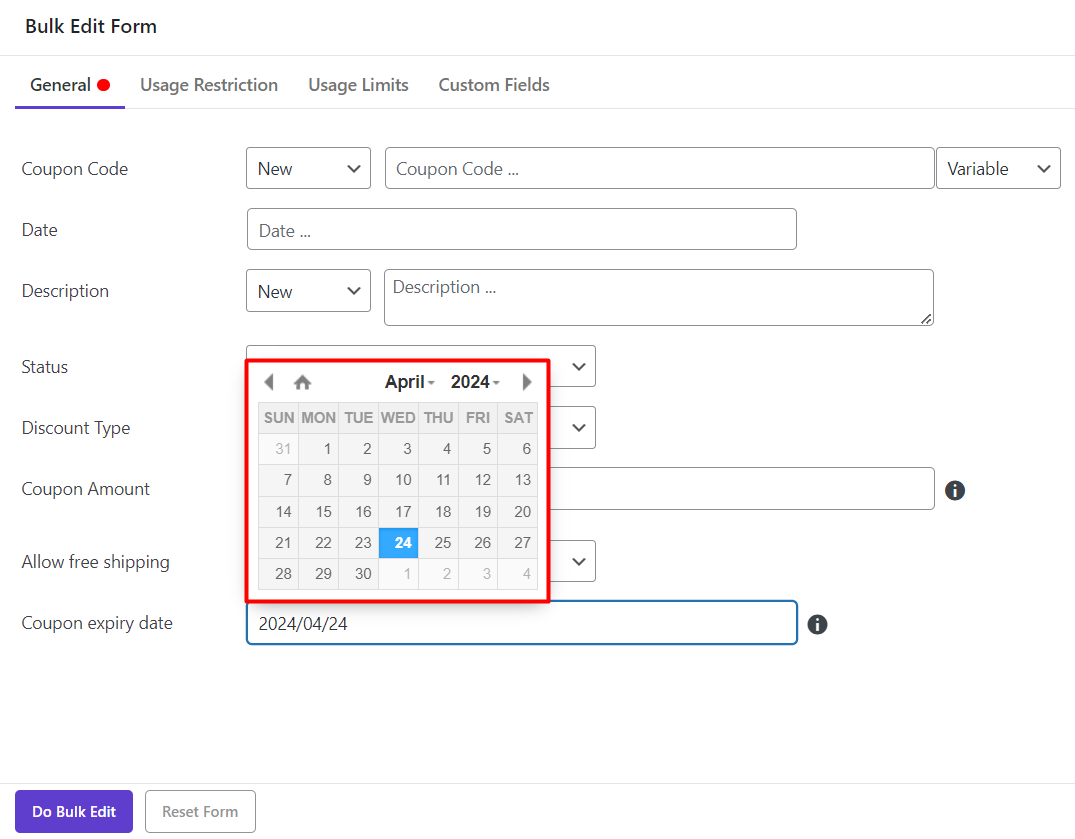
Task: Switch to Usage Restriction tab
Action: tap(209, 85)
